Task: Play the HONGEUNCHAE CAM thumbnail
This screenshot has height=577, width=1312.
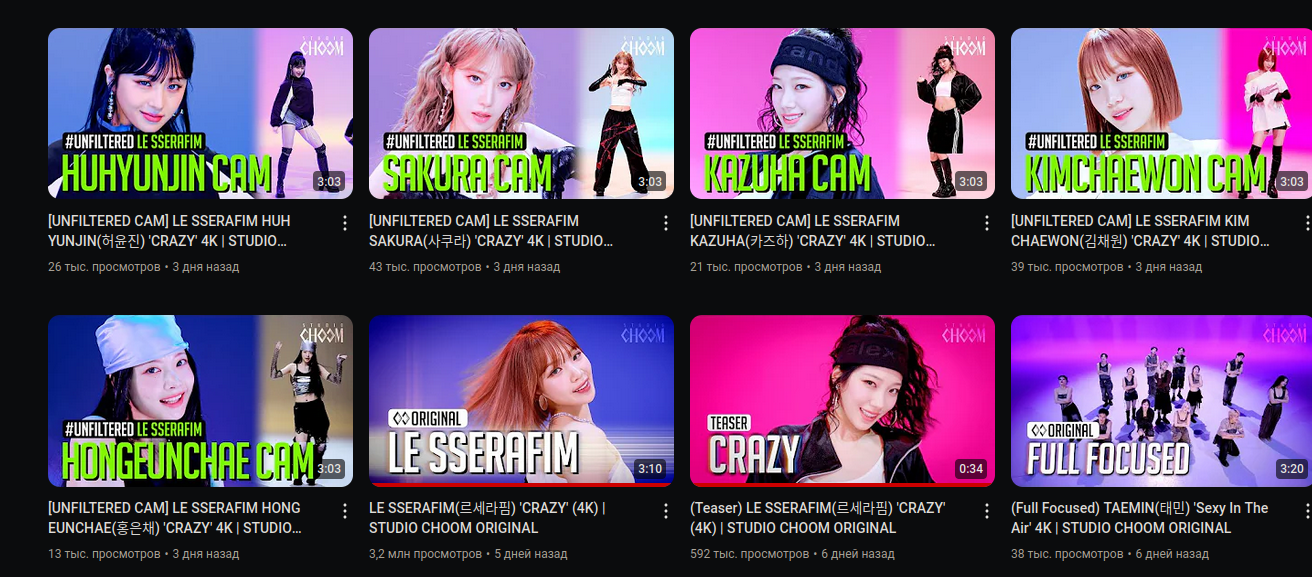Action: coord(200,401)
